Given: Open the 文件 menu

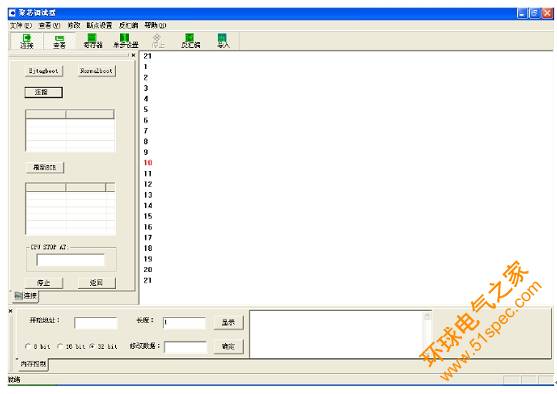Looking at the screenshot, I should (x=21, y=26).
